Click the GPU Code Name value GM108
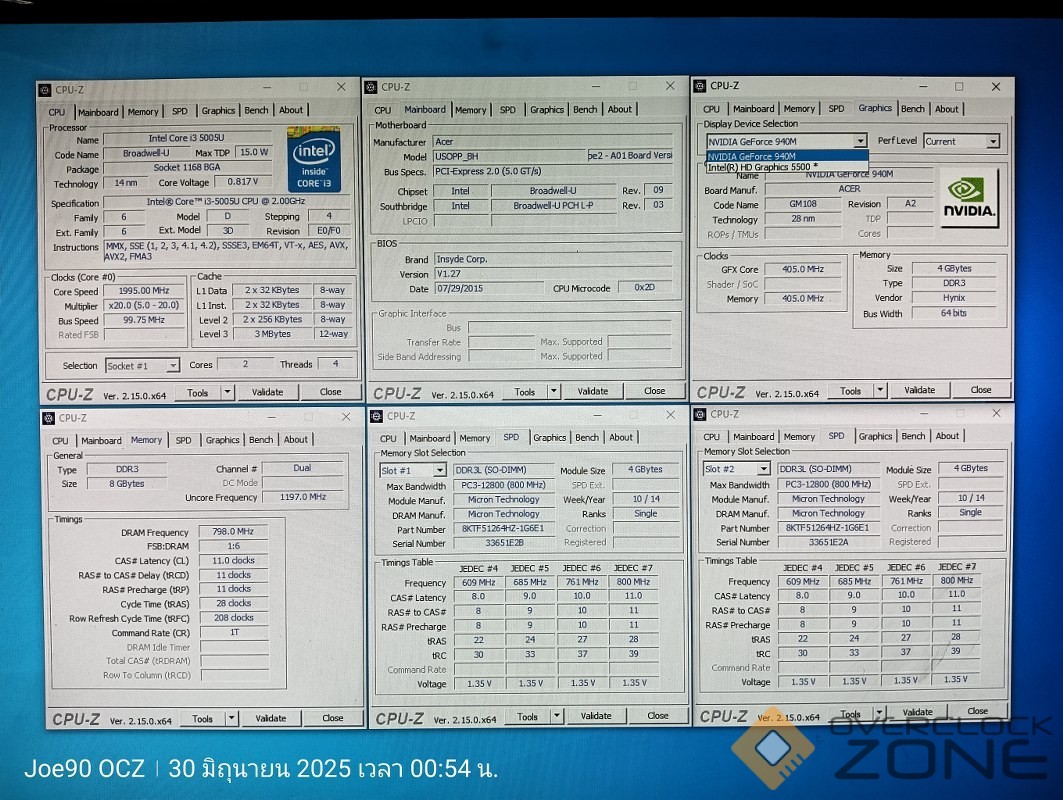 [x=803, y=203]
